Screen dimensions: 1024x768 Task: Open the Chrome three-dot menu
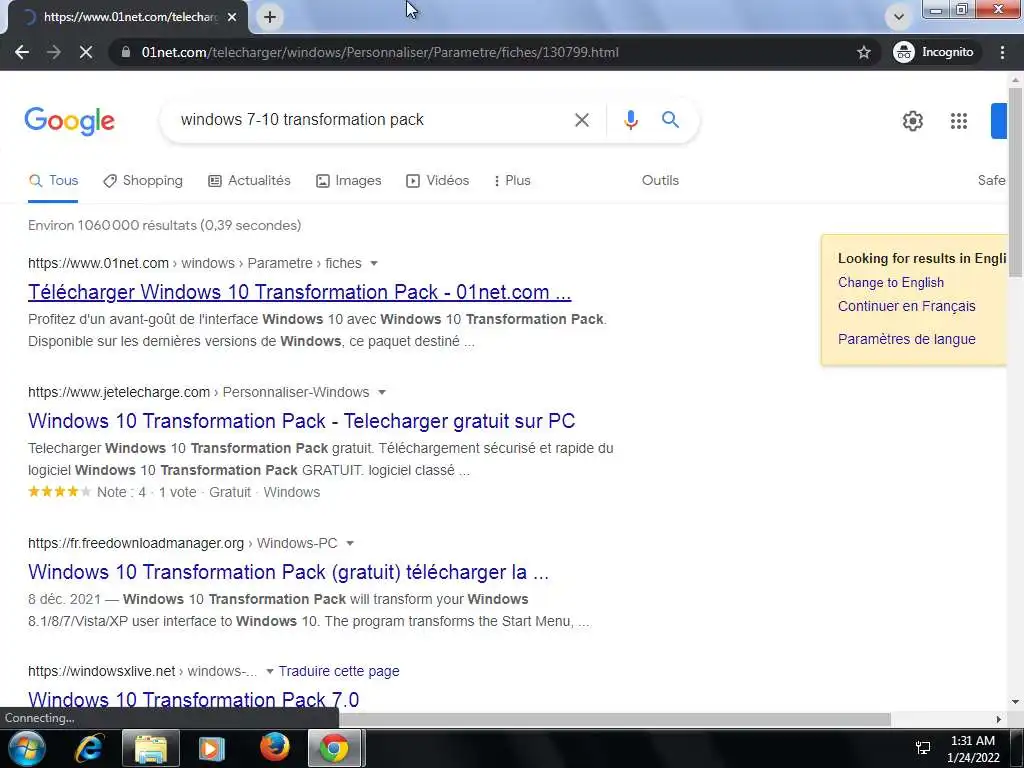pyautogui.click(x=1002, y=52)
